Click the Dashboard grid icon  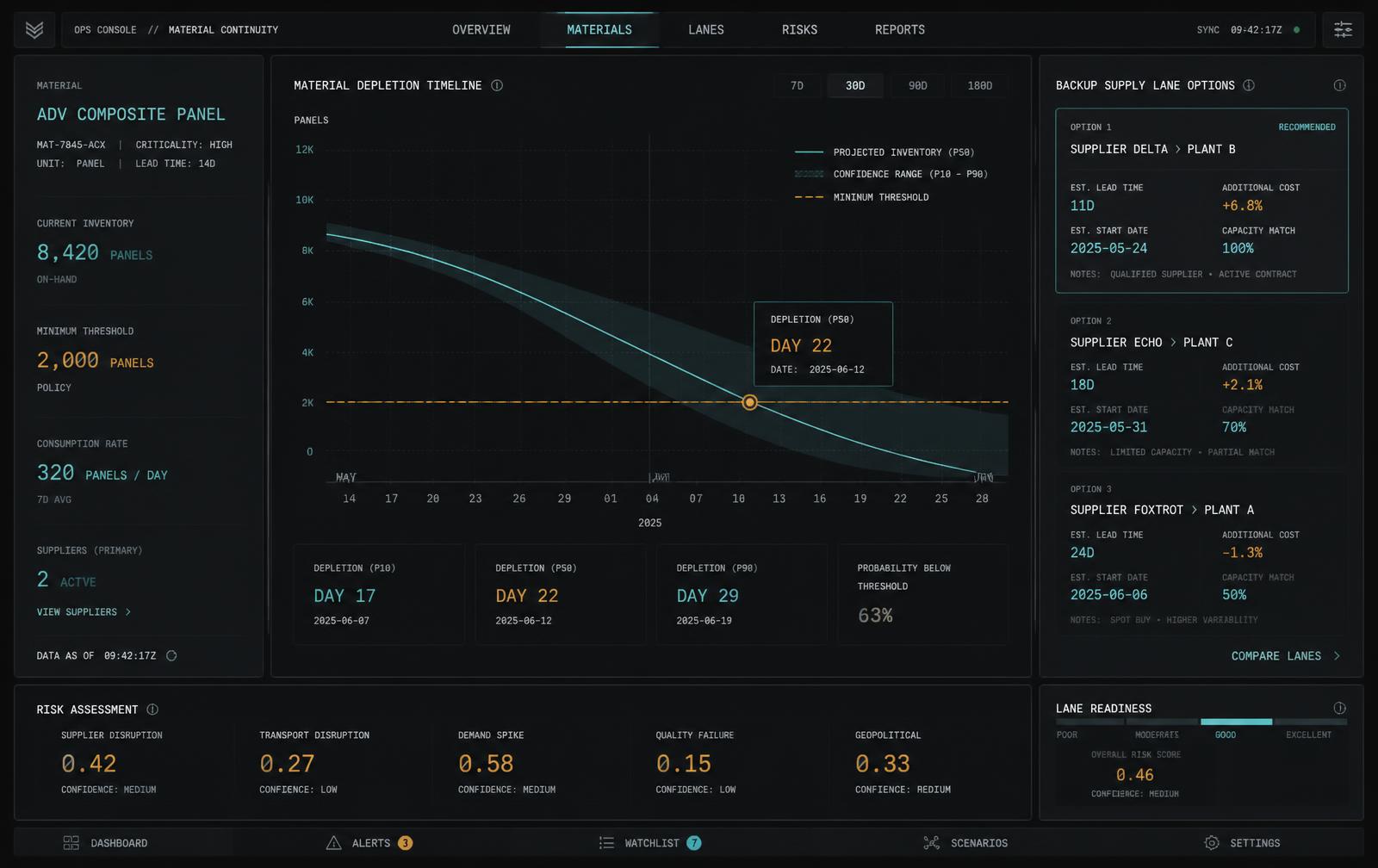[x=71, y=843]
